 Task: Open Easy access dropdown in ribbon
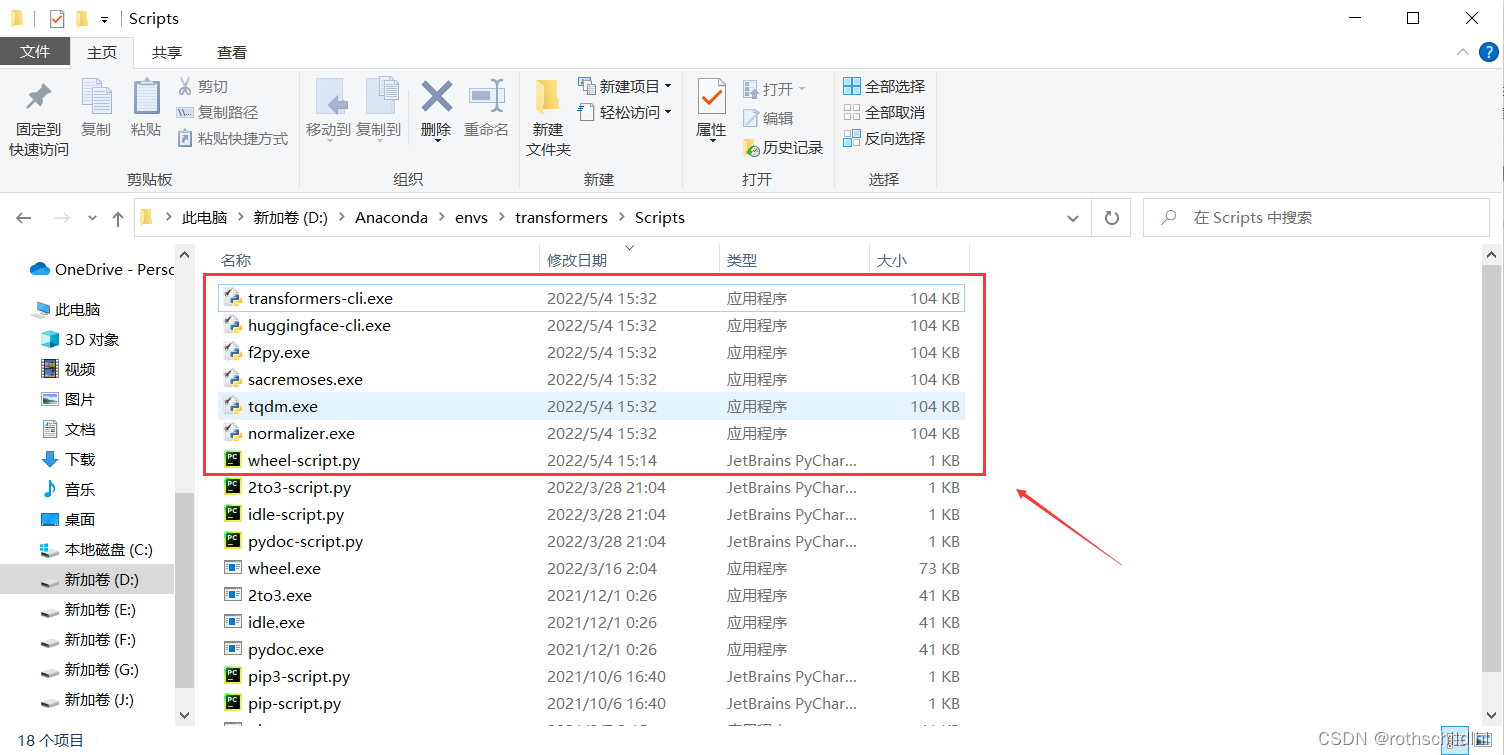668,112
